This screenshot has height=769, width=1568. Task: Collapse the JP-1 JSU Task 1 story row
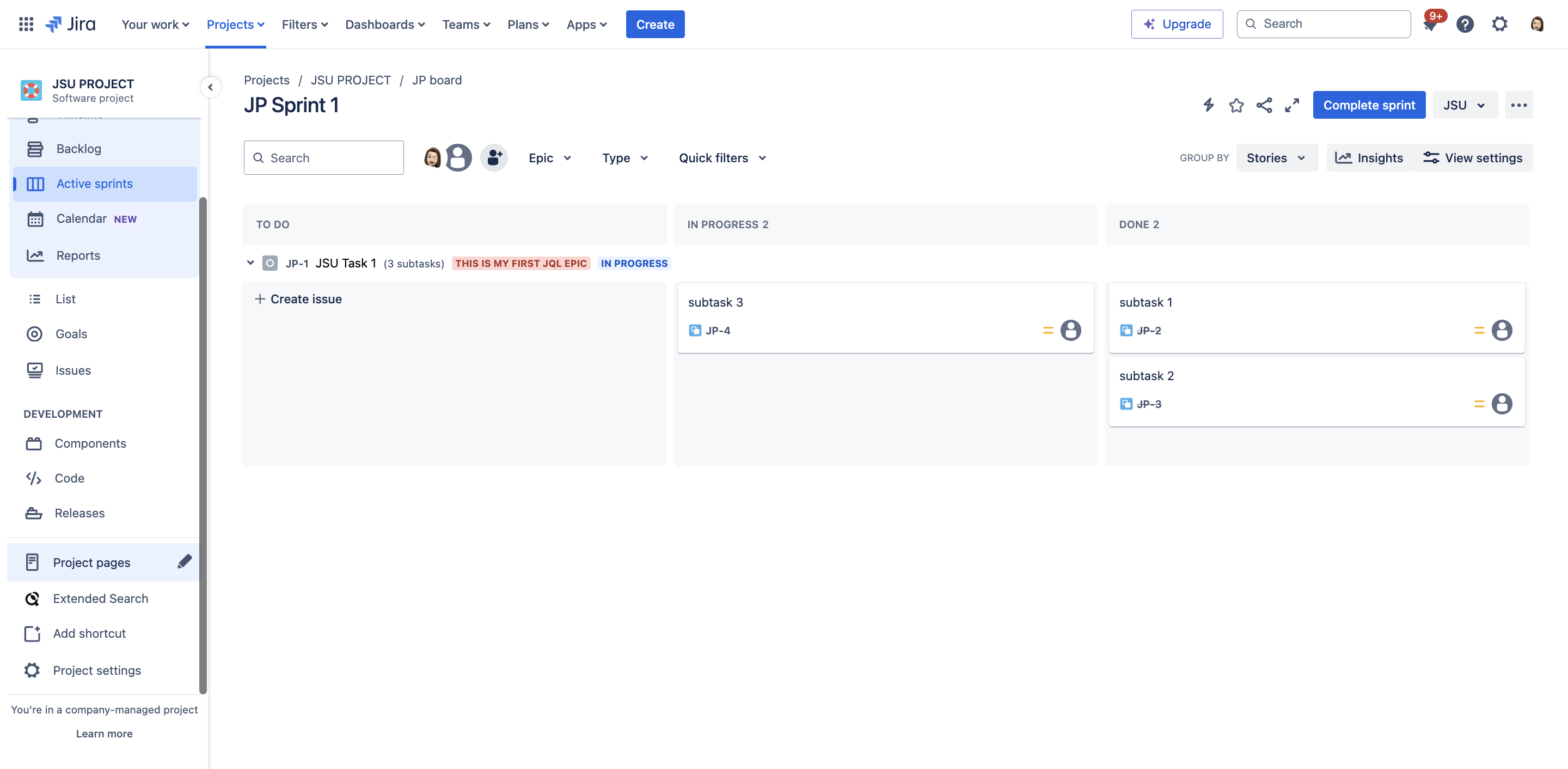(250, 263)
